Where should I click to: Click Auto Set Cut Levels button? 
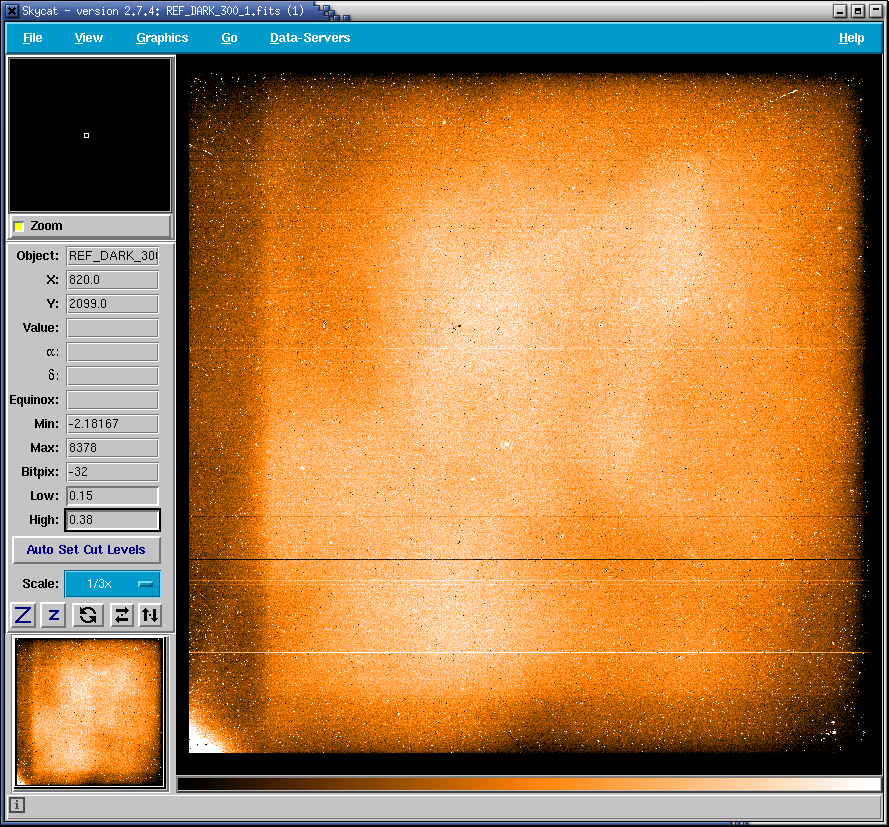point(86,550)
